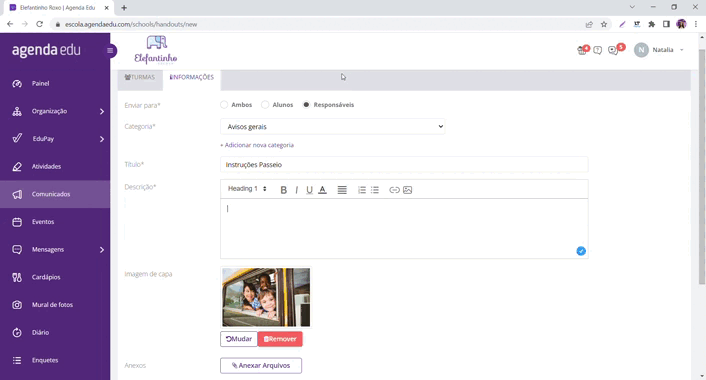The image size is (706, 380).
Task: Open Chrome three-dot menu
Action: click(x=696, y=24)
